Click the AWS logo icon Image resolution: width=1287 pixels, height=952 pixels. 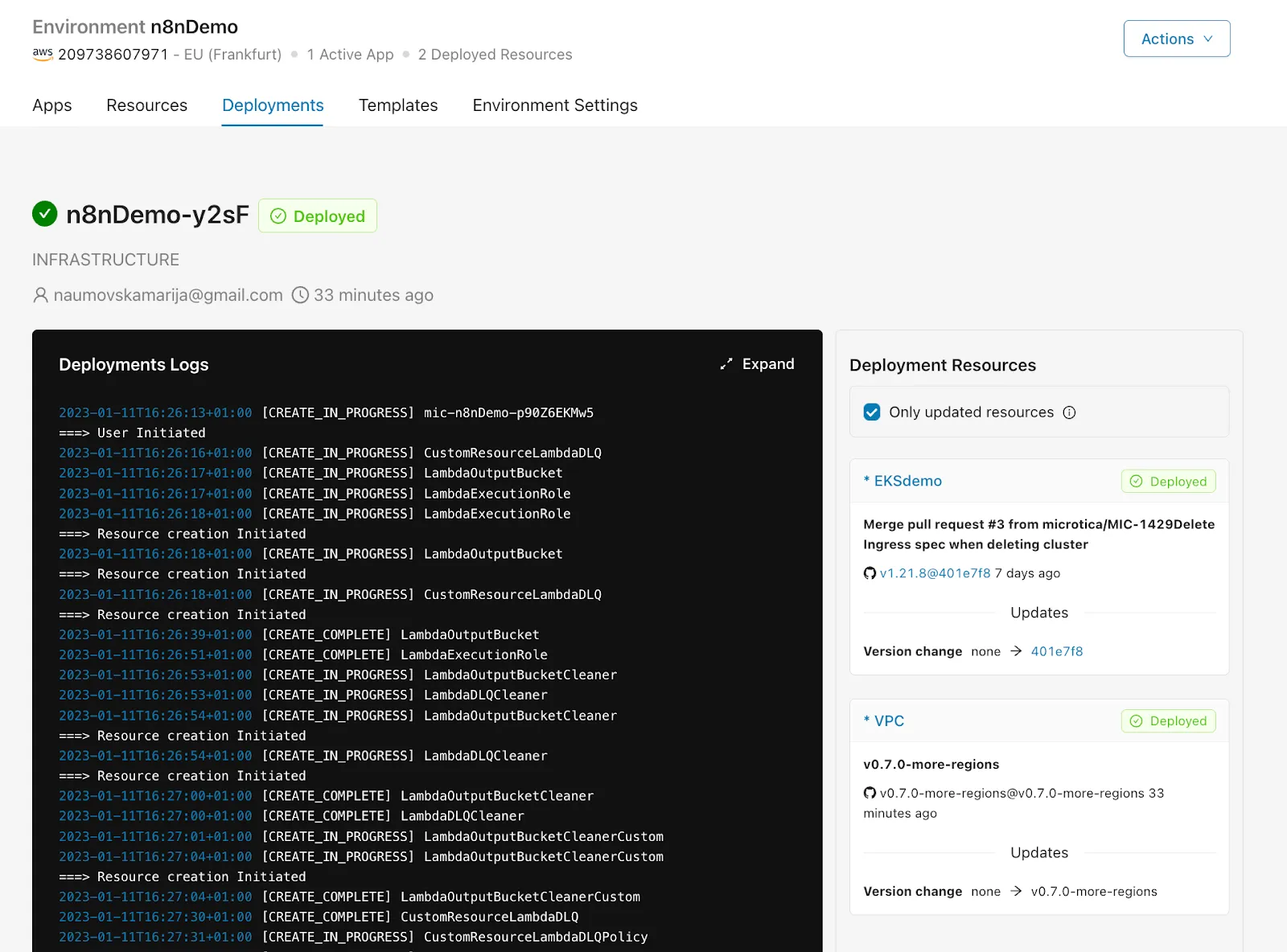pos(43,54)
